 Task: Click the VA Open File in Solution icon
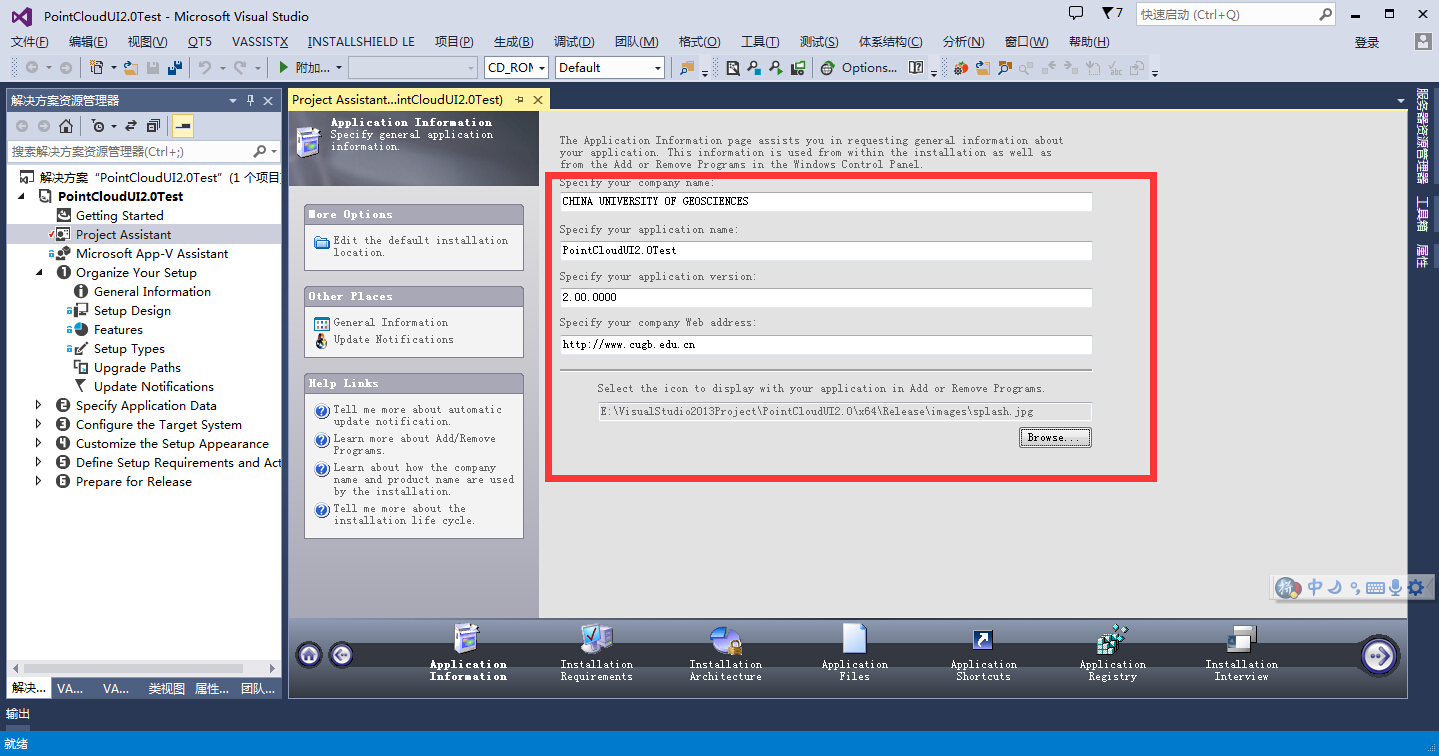(983, 68)
